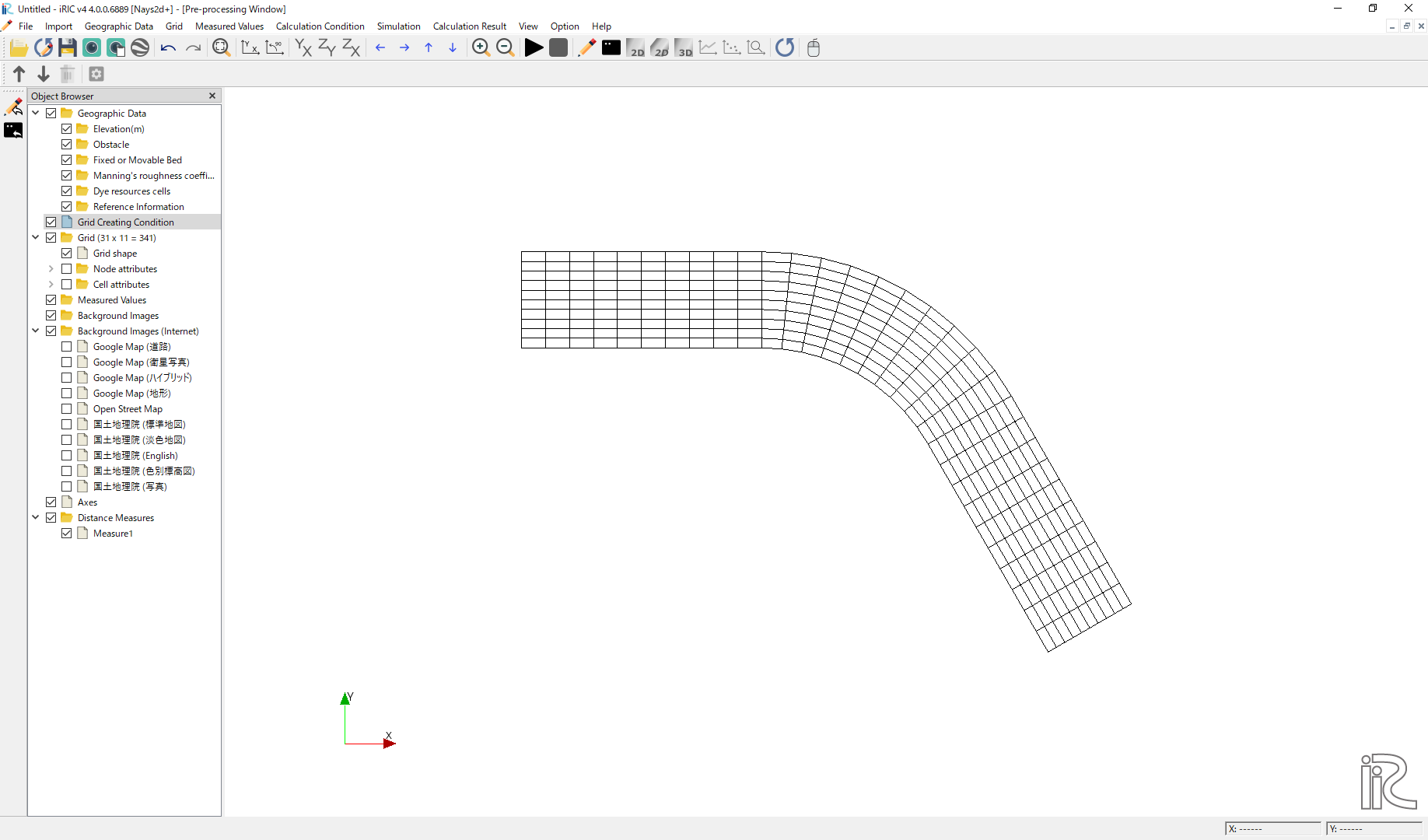Image resolution: width=1428 pixels, height=840 pixels.
Task: Undo the last action
Action: click(168, 48)
